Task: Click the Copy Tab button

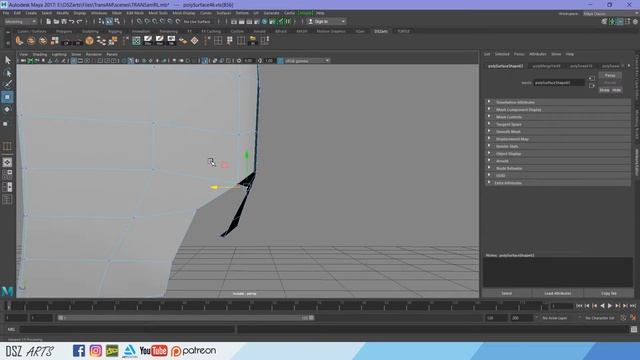Action: 608,293
